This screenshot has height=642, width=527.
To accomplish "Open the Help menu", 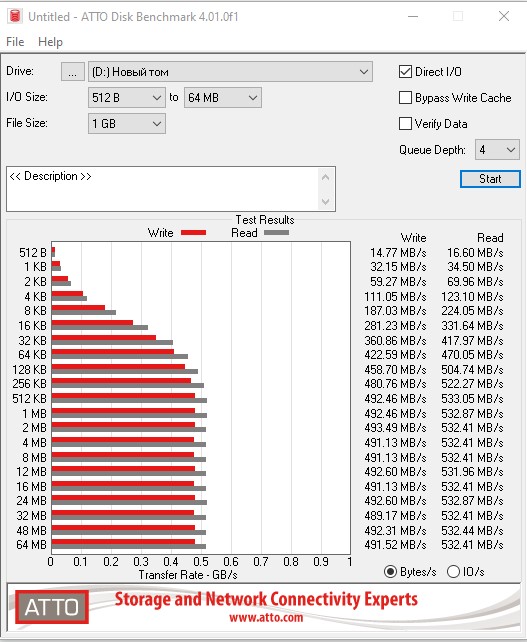I will pos(50,42).
